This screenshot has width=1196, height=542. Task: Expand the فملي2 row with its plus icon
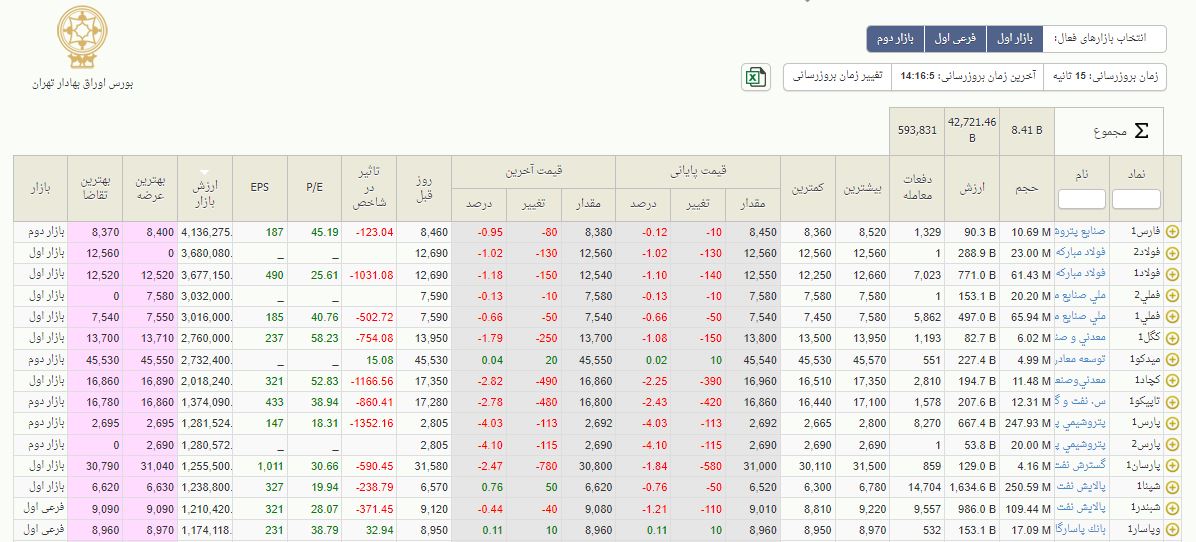point(1172,296)
